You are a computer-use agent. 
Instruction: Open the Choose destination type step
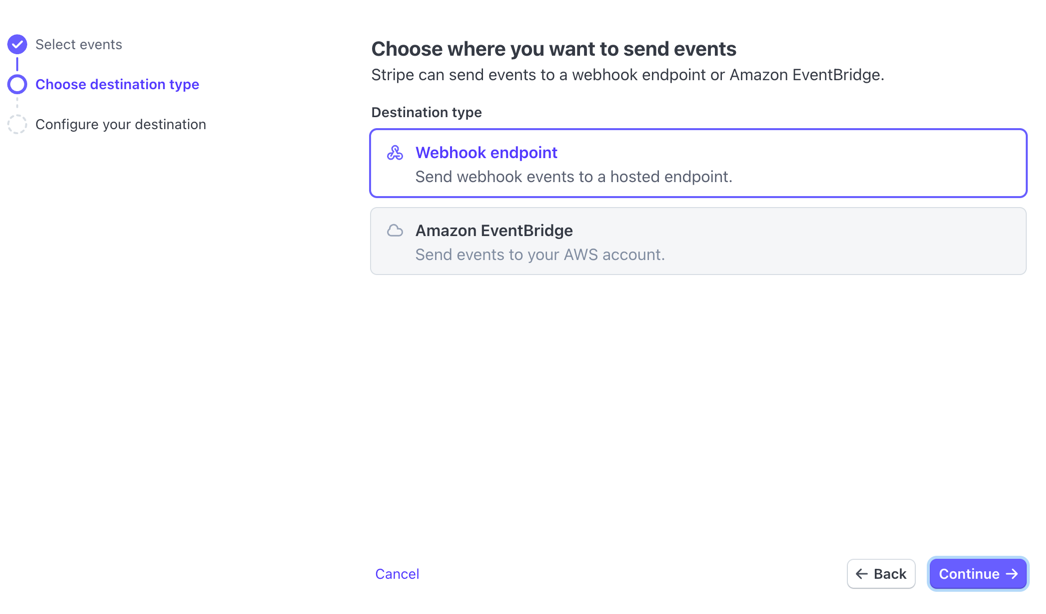click(117, 84)
